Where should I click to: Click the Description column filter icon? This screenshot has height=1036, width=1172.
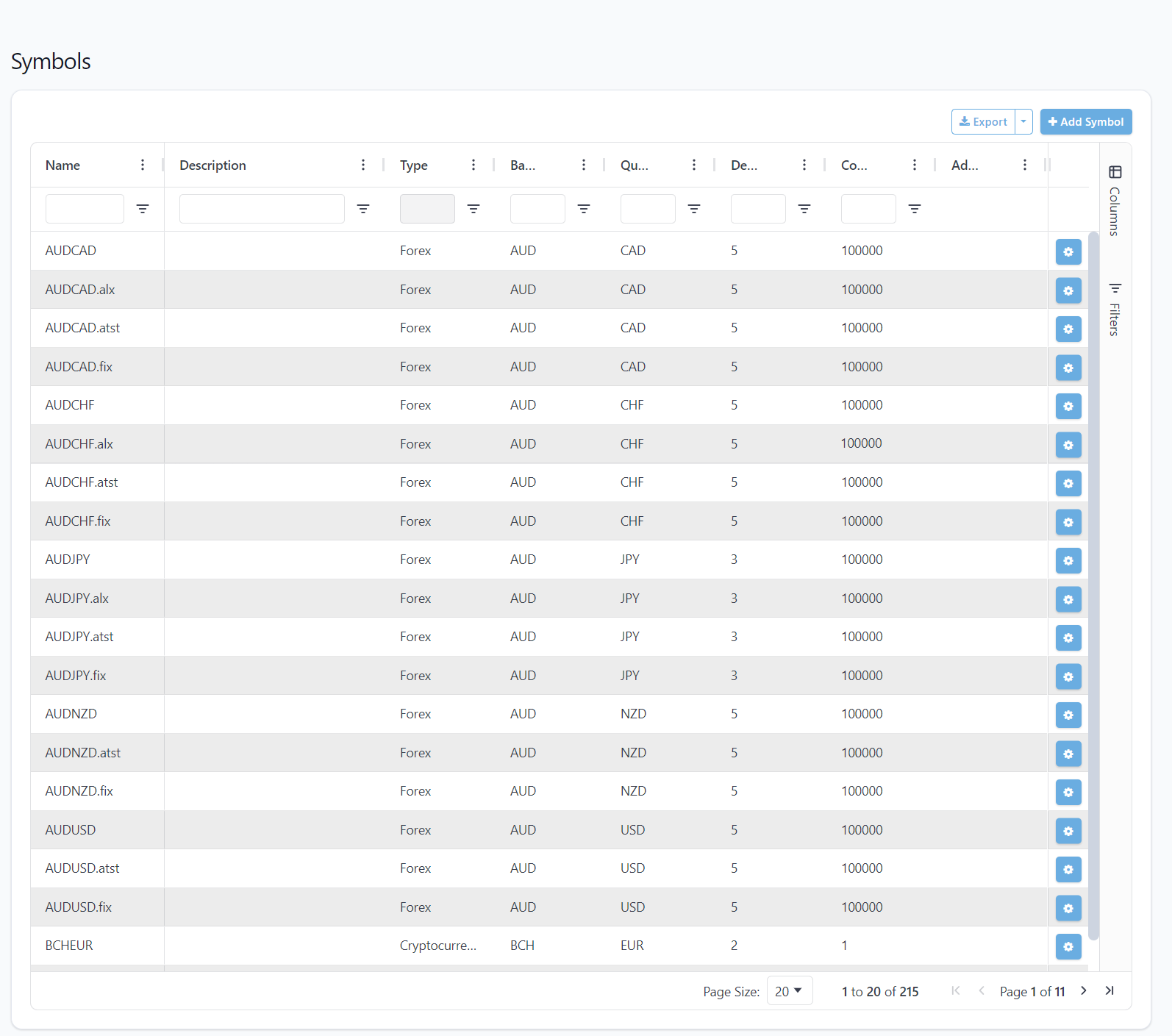363,209
